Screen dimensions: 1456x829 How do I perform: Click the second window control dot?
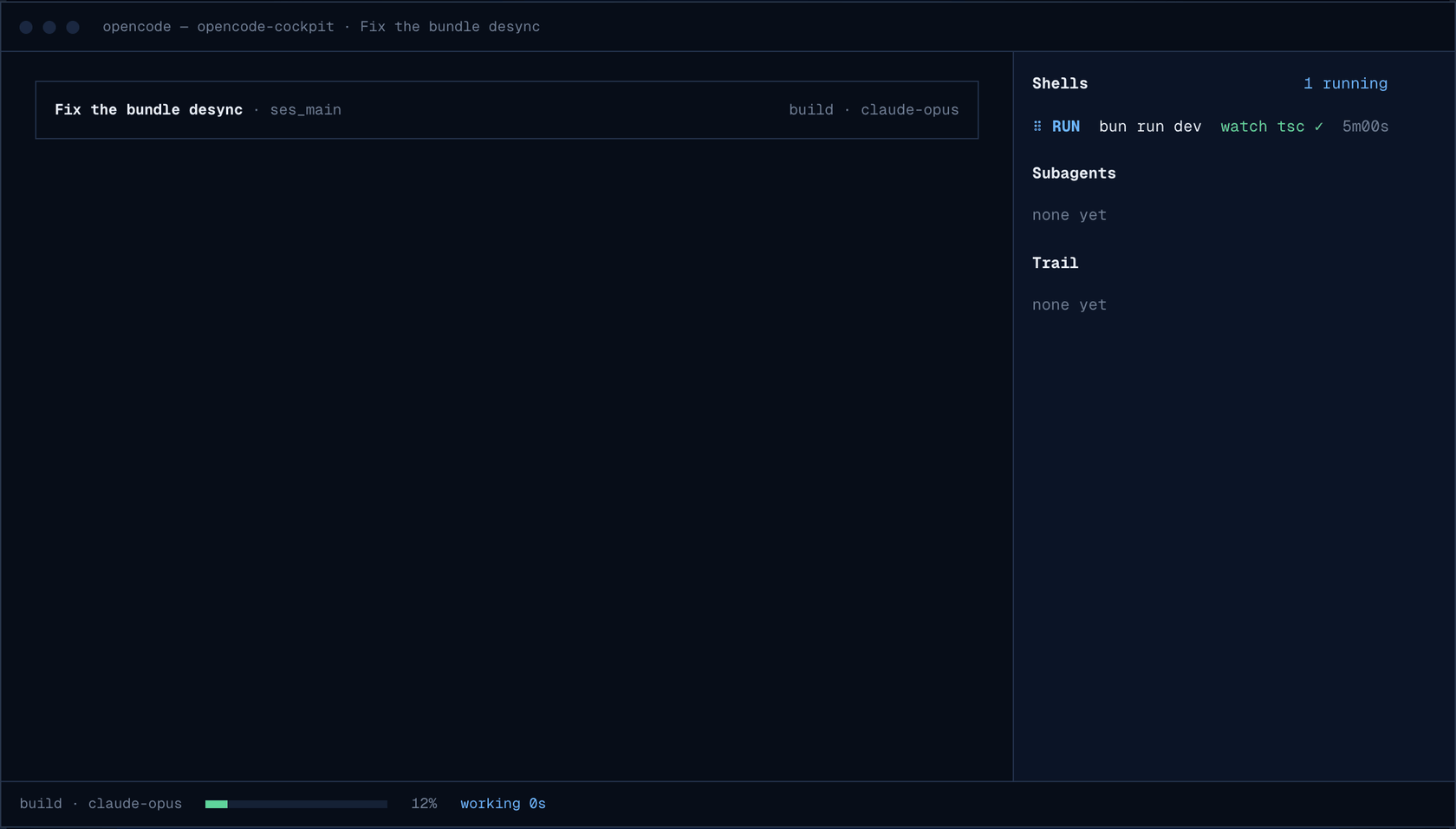pos(49,28)
